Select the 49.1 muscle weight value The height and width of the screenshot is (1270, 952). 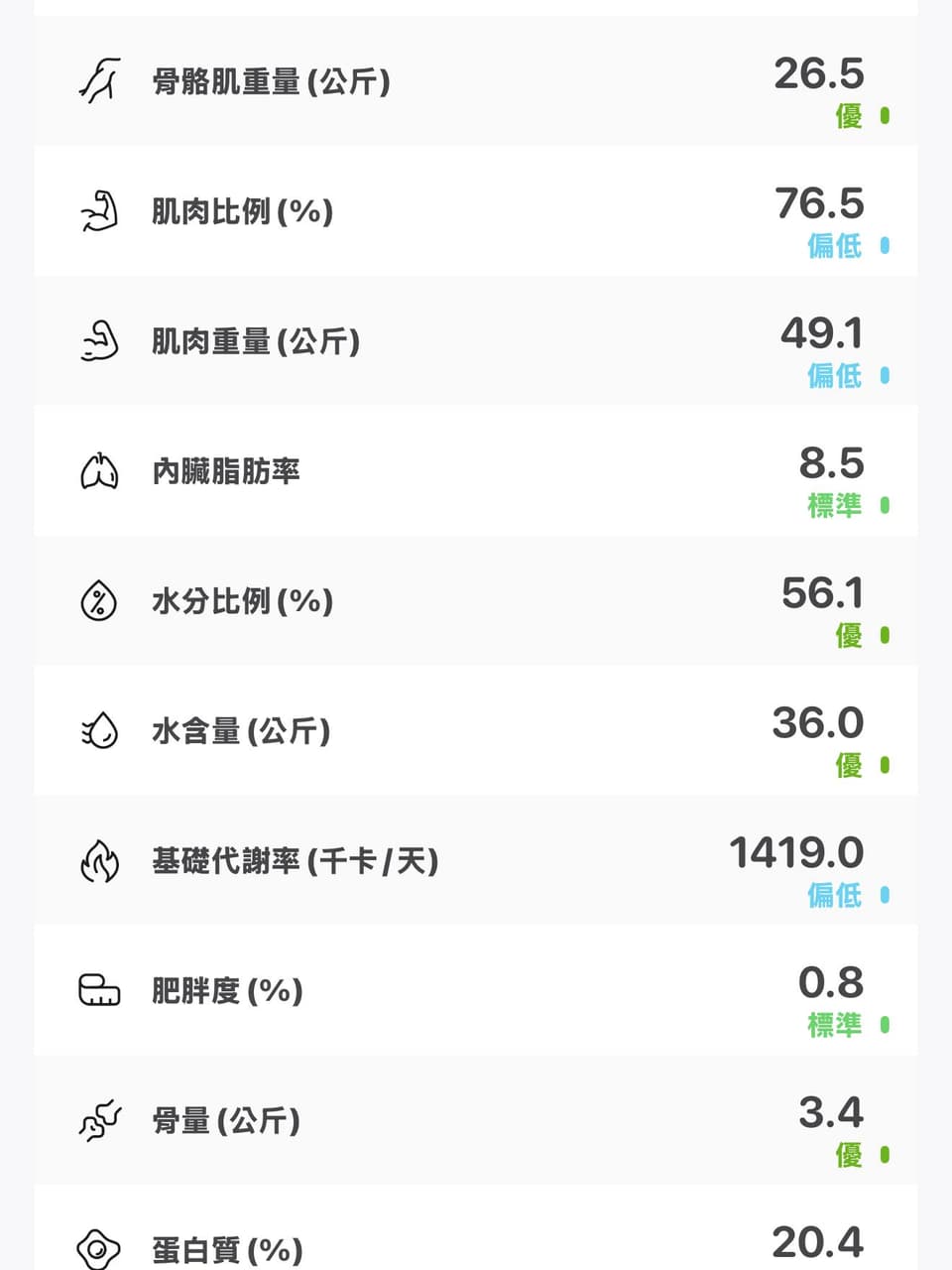click(821, 333)
